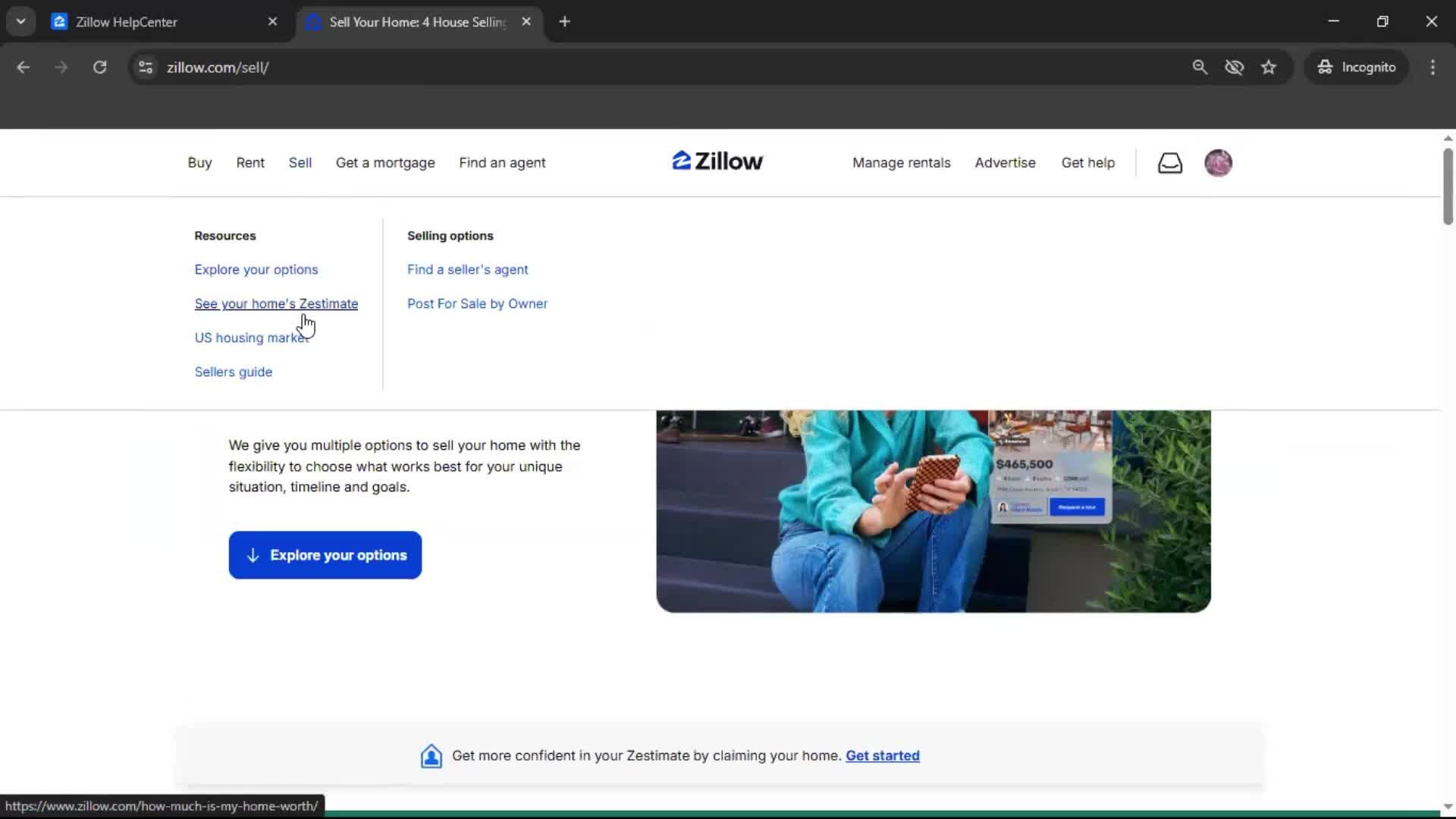Viewport: 1456px width, 819px height.
Task: Click the Zillow logo to go home
Action: pos(716,161)
